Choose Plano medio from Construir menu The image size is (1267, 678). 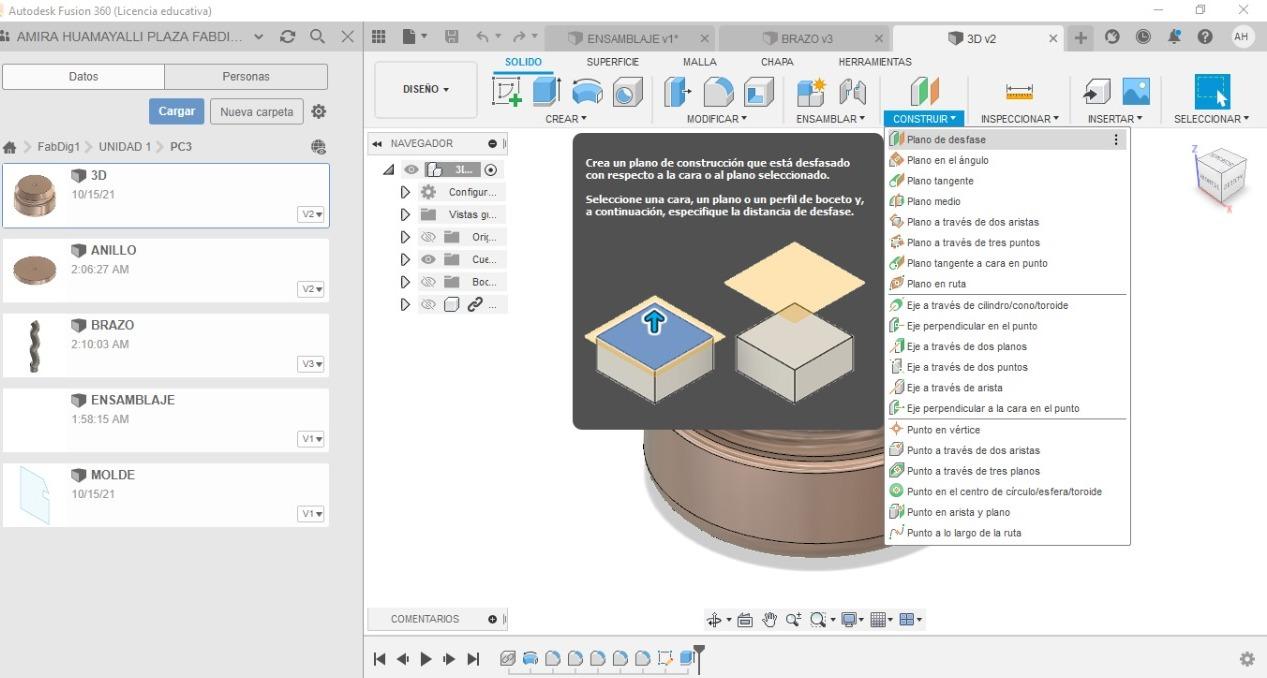[933, 201]
